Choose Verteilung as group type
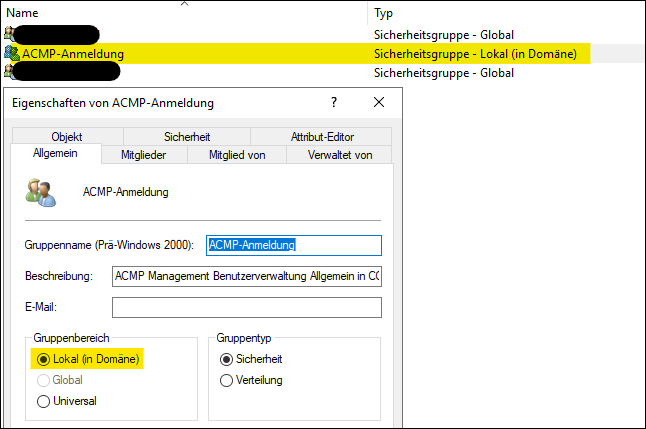This screenshot has height=429, width=646. pyautogui.click(x=227, y=380)
